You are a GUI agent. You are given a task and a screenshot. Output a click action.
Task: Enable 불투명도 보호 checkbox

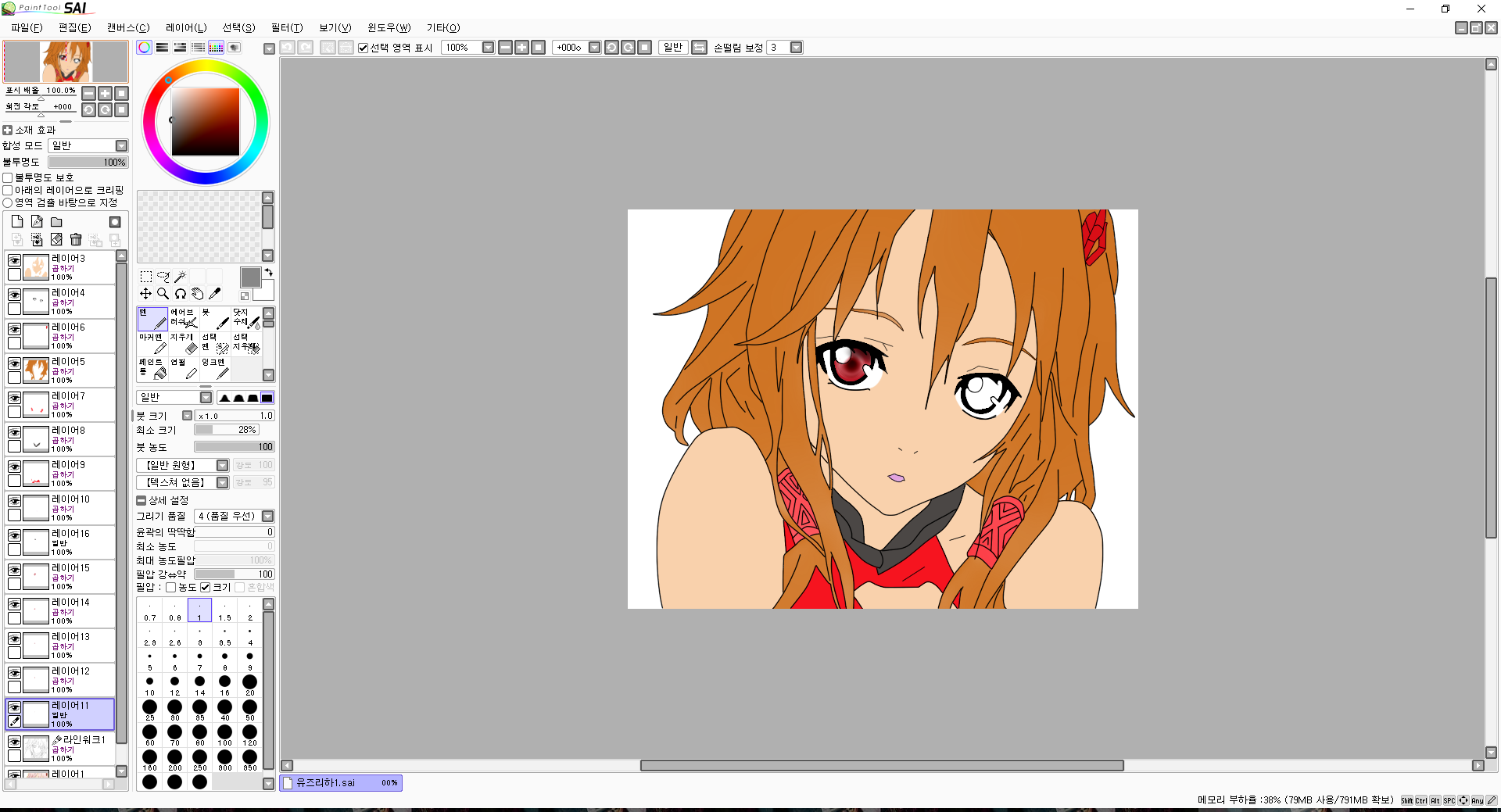pyautogui.click(x=8, y=178)
